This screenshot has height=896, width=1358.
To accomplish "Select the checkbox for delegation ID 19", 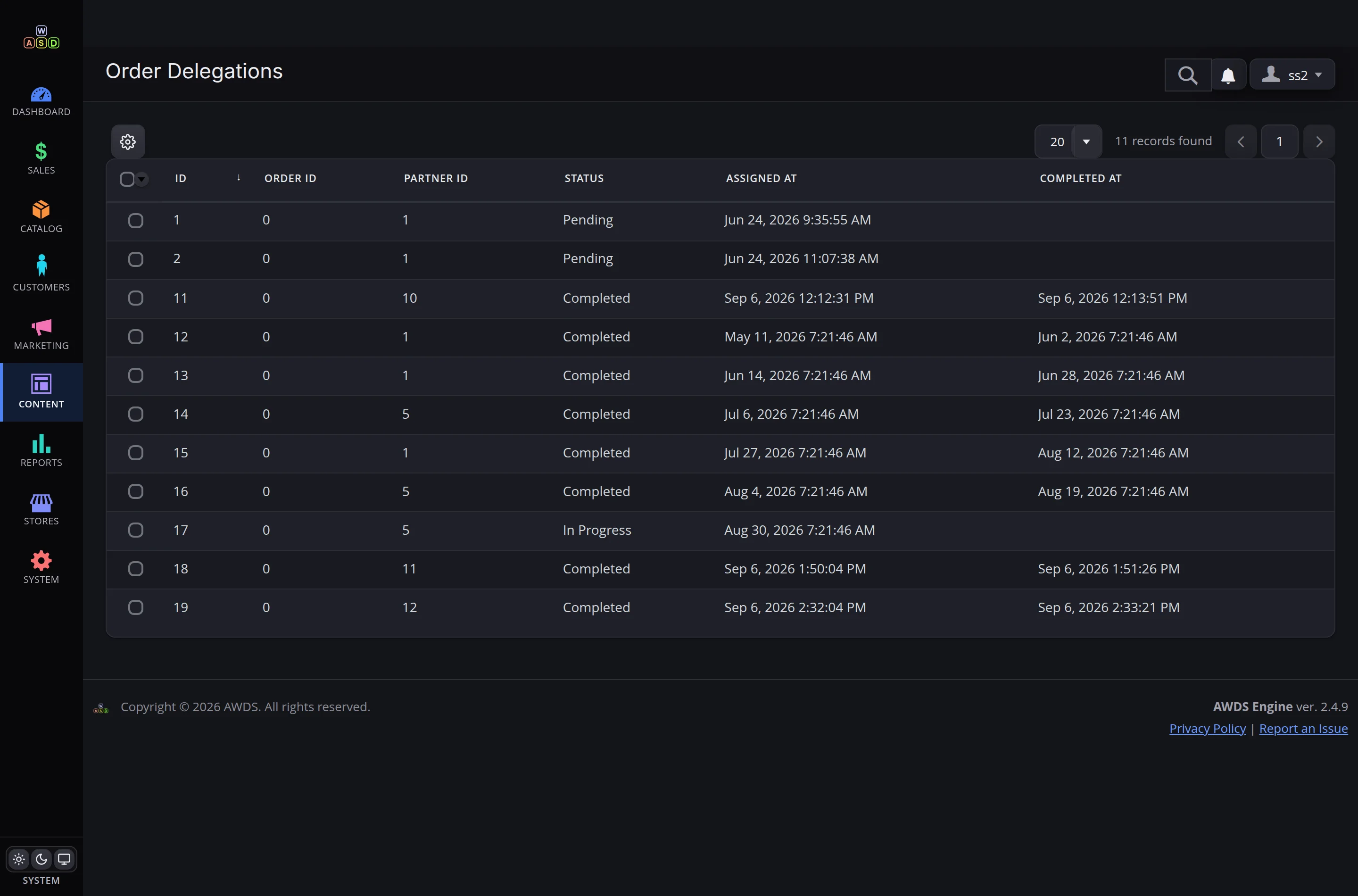I will (135, 607).
